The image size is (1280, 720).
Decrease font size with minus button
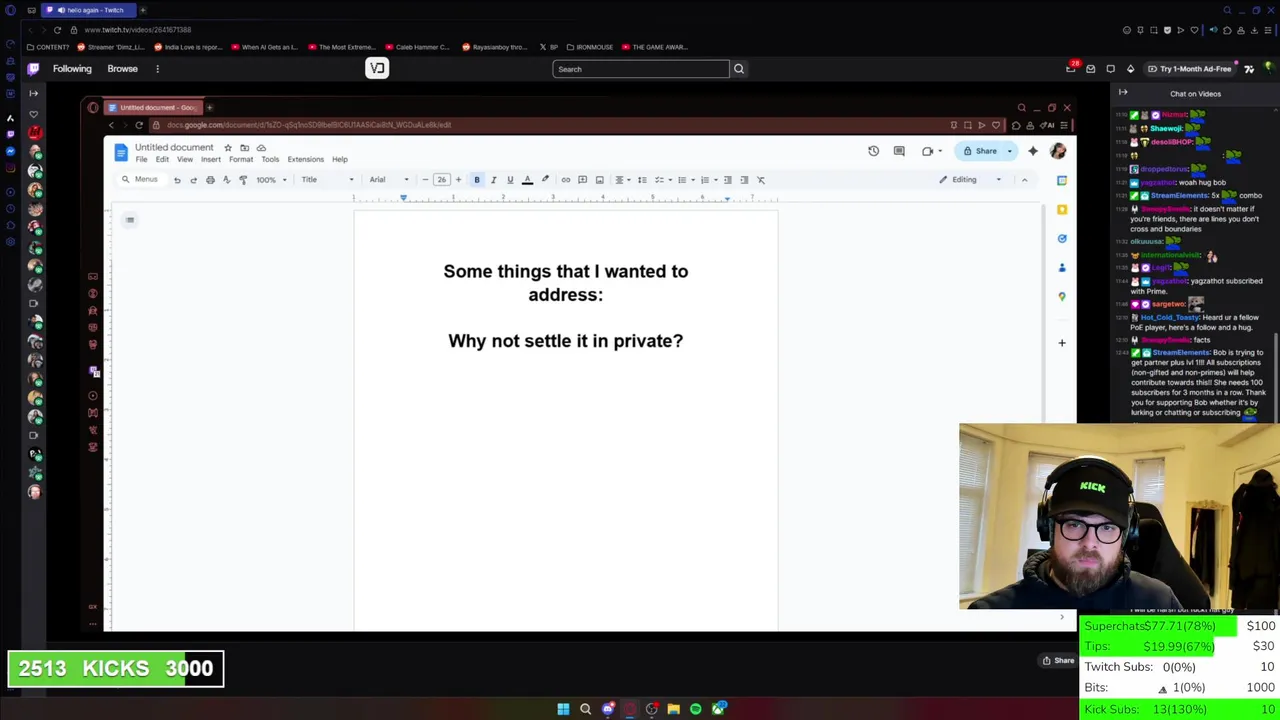[425, 180]
